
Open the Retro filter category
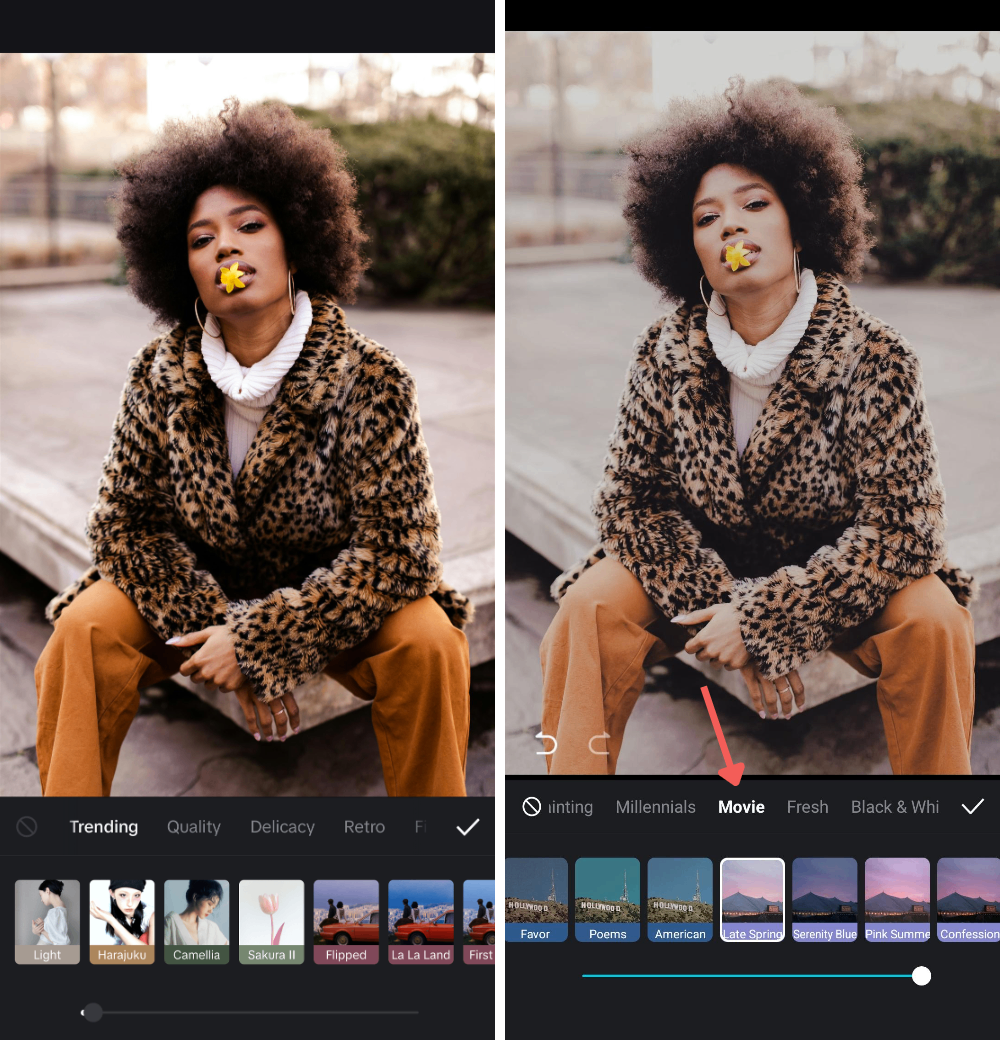pos(364,826)
